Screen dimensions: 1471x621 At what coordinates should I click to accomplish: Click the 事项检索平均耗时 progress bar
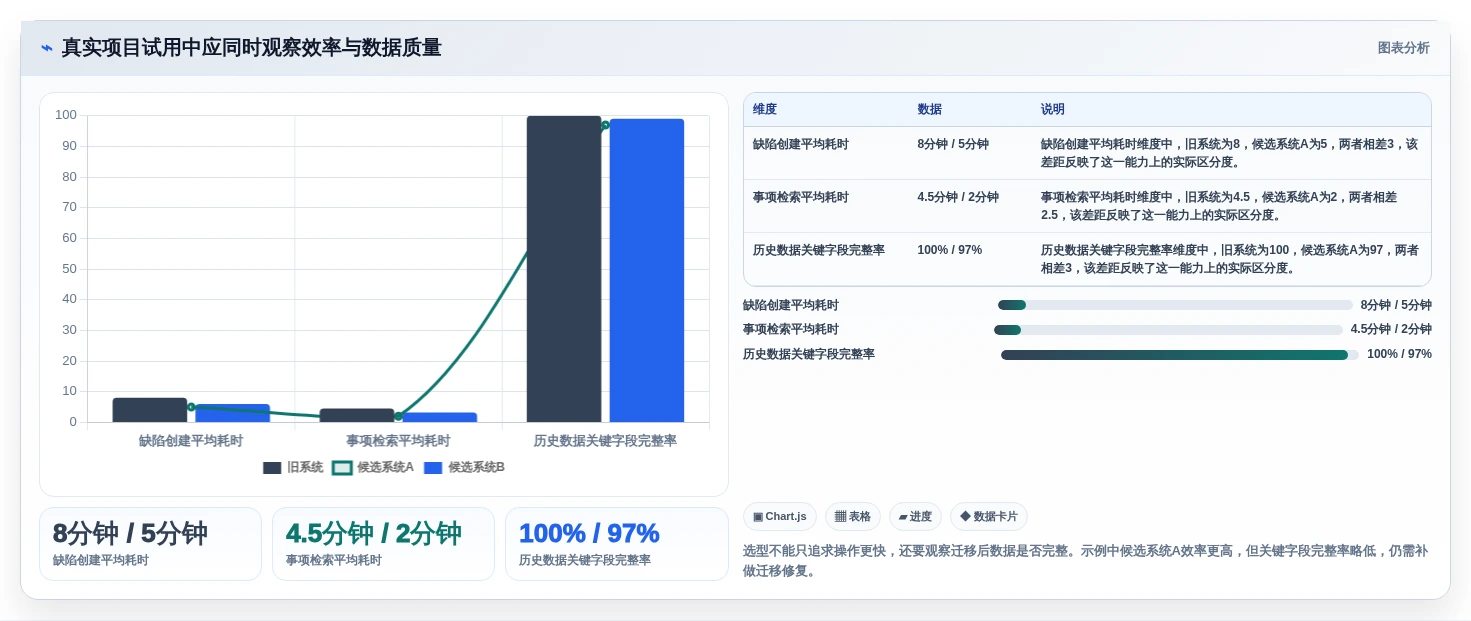click(1168, 330)
